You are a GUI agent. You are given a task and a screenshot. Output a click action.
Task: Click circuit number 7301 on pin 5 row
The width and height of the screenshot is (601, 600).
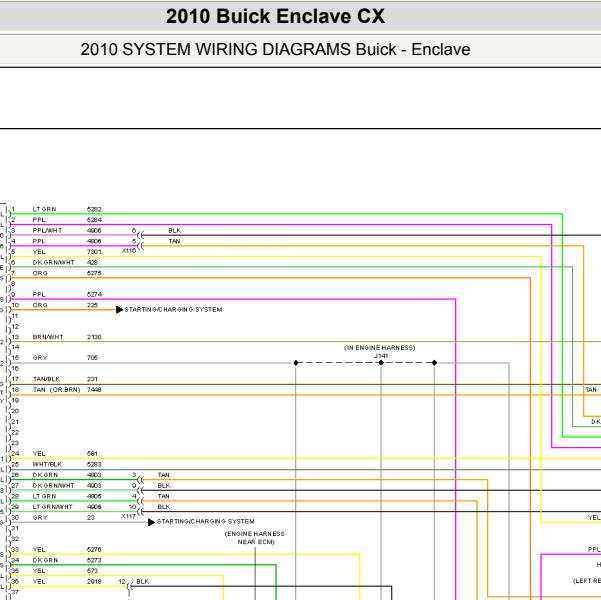click(x=94, y=252)
